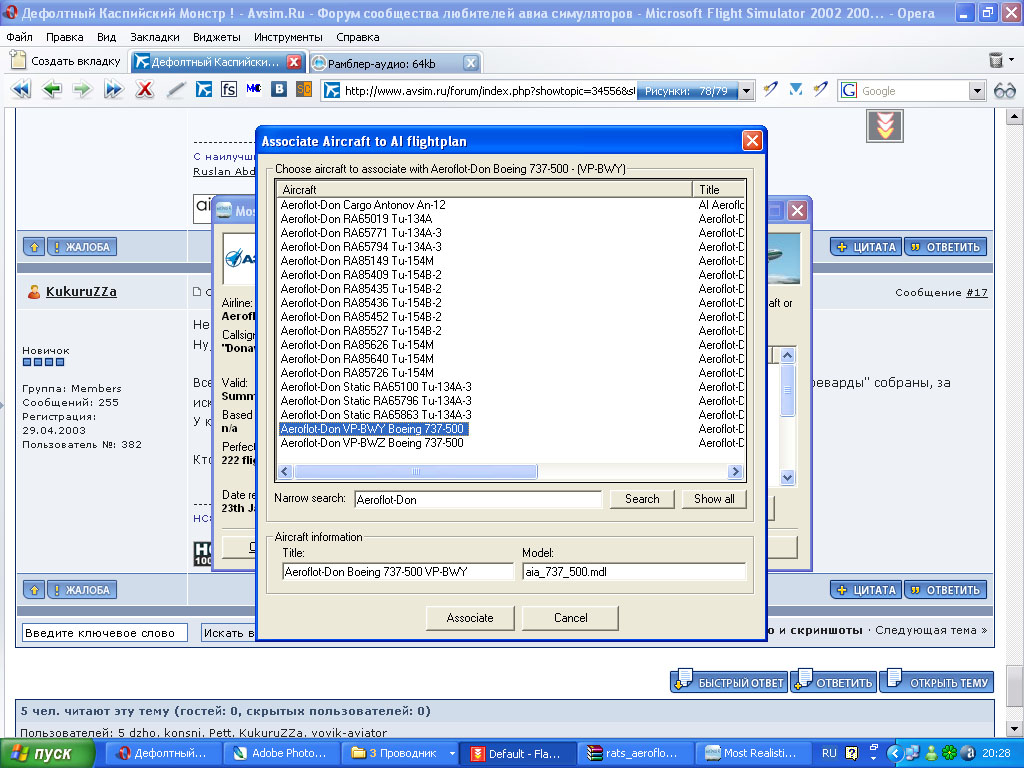1024x768 pixels.
Task: Click the KukuruZZa user avatar icon
Action: 34,292
